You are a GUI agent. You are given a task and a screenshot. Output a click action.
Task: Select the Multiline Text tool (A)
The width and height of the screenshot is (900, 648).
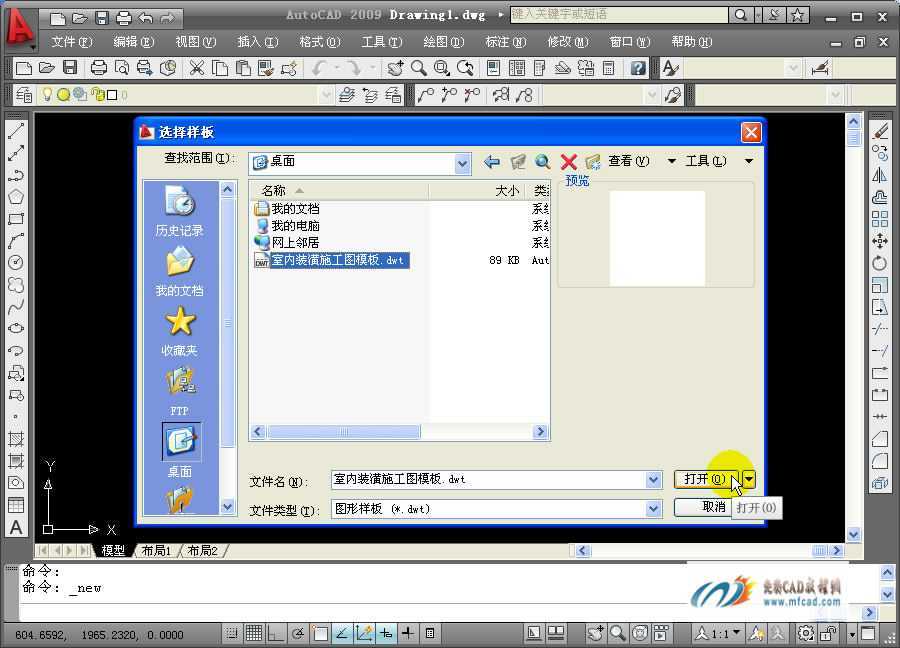click(16, 527)
